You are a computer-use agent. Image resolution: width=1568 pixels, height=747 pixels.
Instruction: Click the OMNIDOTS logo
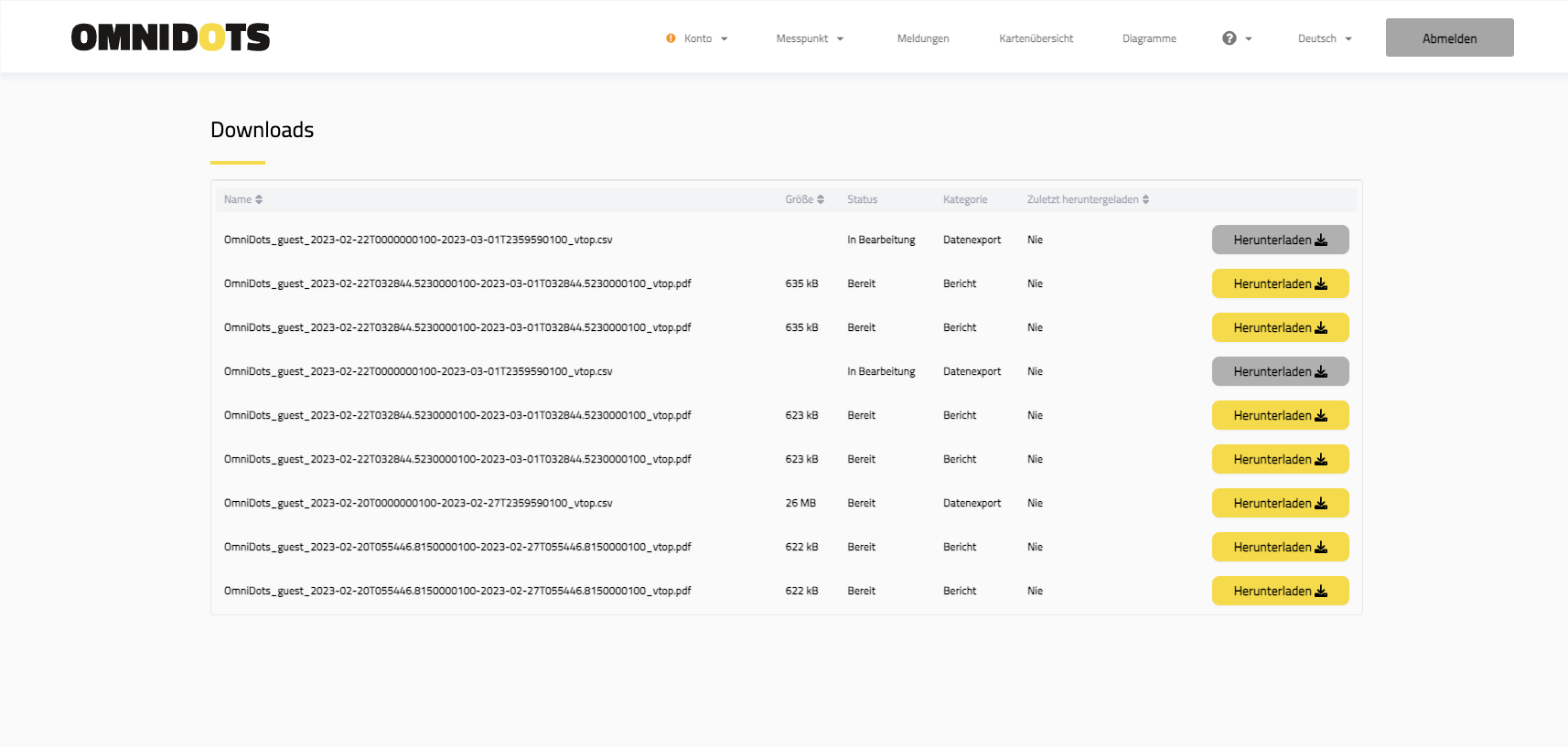click(x=170, y=37)
